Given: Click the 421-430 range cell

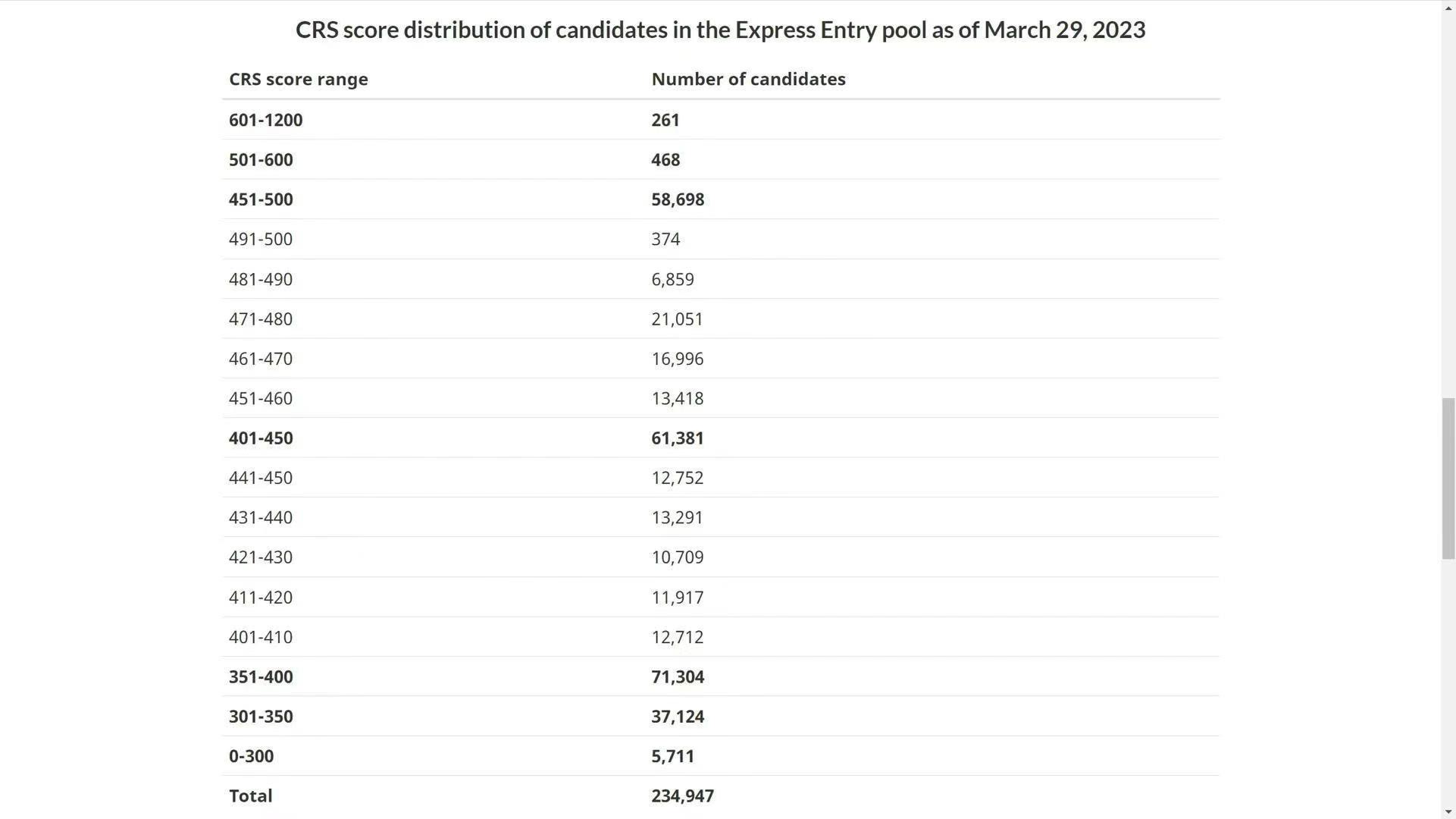Looking at the screenshot, I should click(261, 557).
